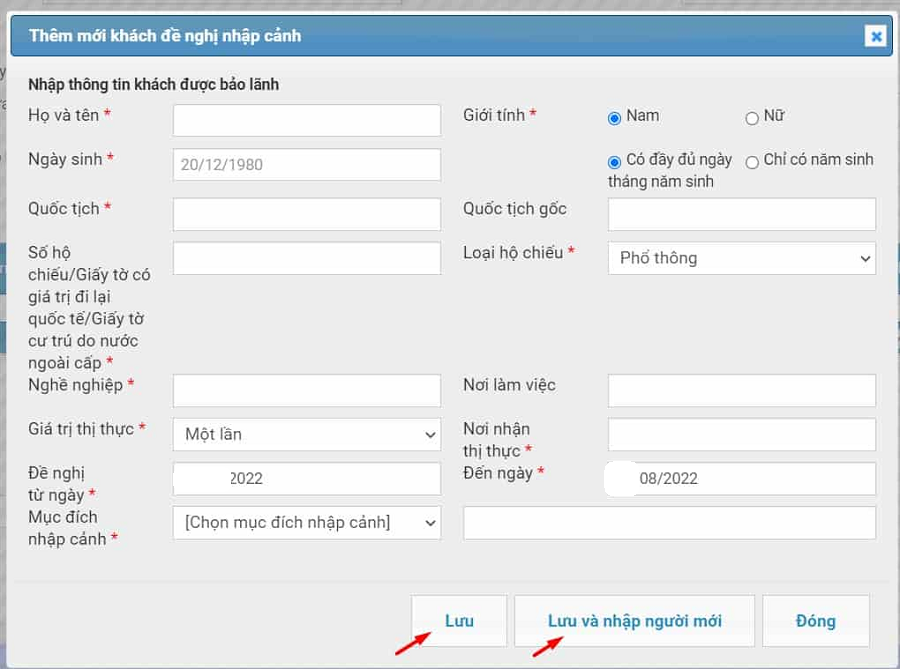Image resolution: width=900 pixels, height=669 pixels.
Task: Open the Loại hộ chiếu dropdown
Action: pyautogui.click(x=741, y=258)
